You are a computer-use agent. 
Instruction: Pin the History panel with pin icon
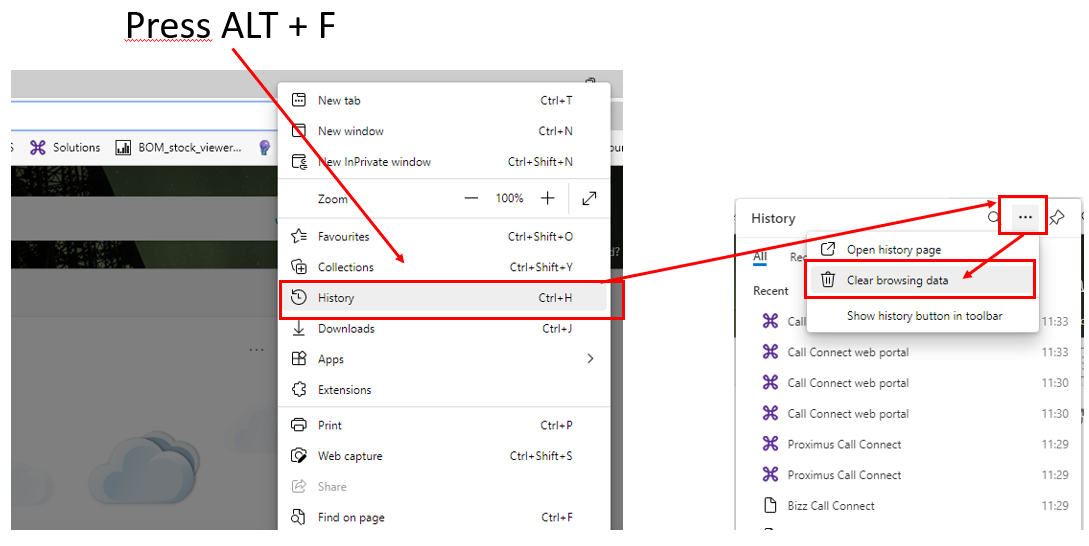coord(1057,217)
